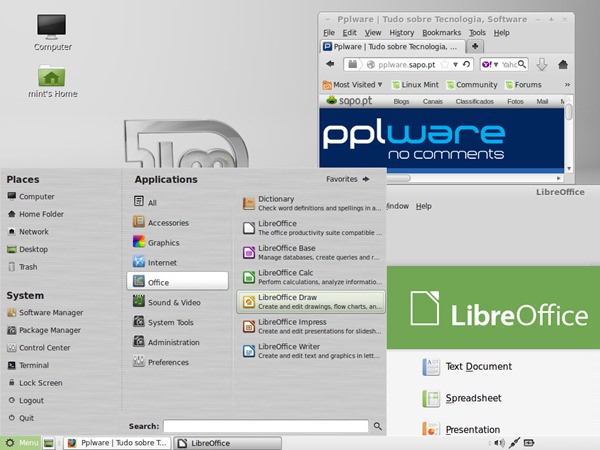The width and height of the screenshot is (600, 450).
Task: Click the Menu button on the panel
Action: [20, 443]
